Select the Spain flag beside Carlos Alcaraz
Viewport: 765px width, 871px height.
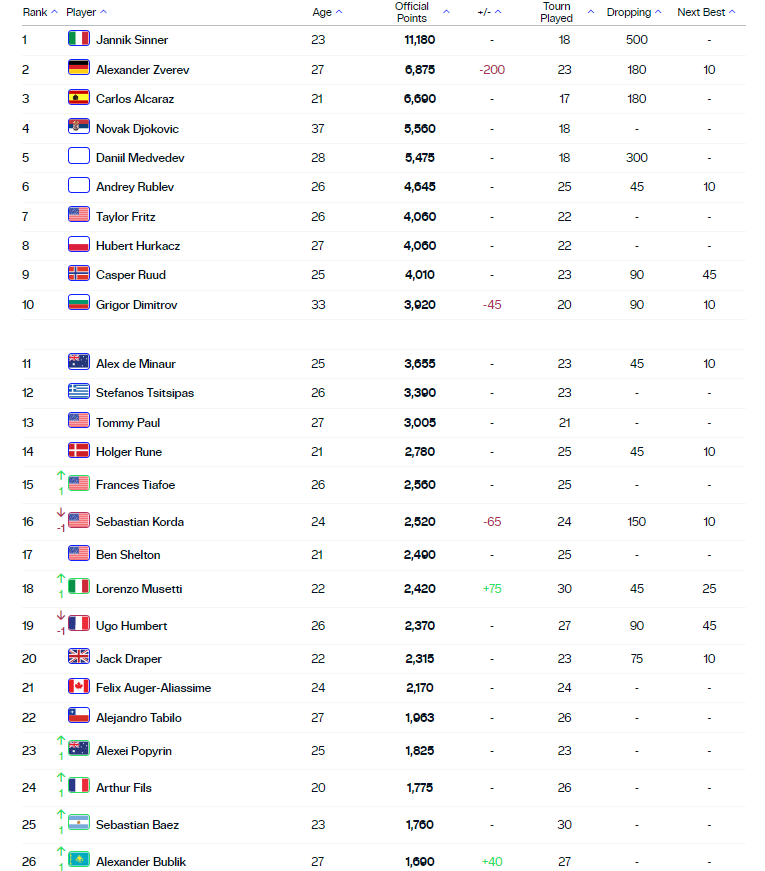pyautogui.click(x=78, y=99)
